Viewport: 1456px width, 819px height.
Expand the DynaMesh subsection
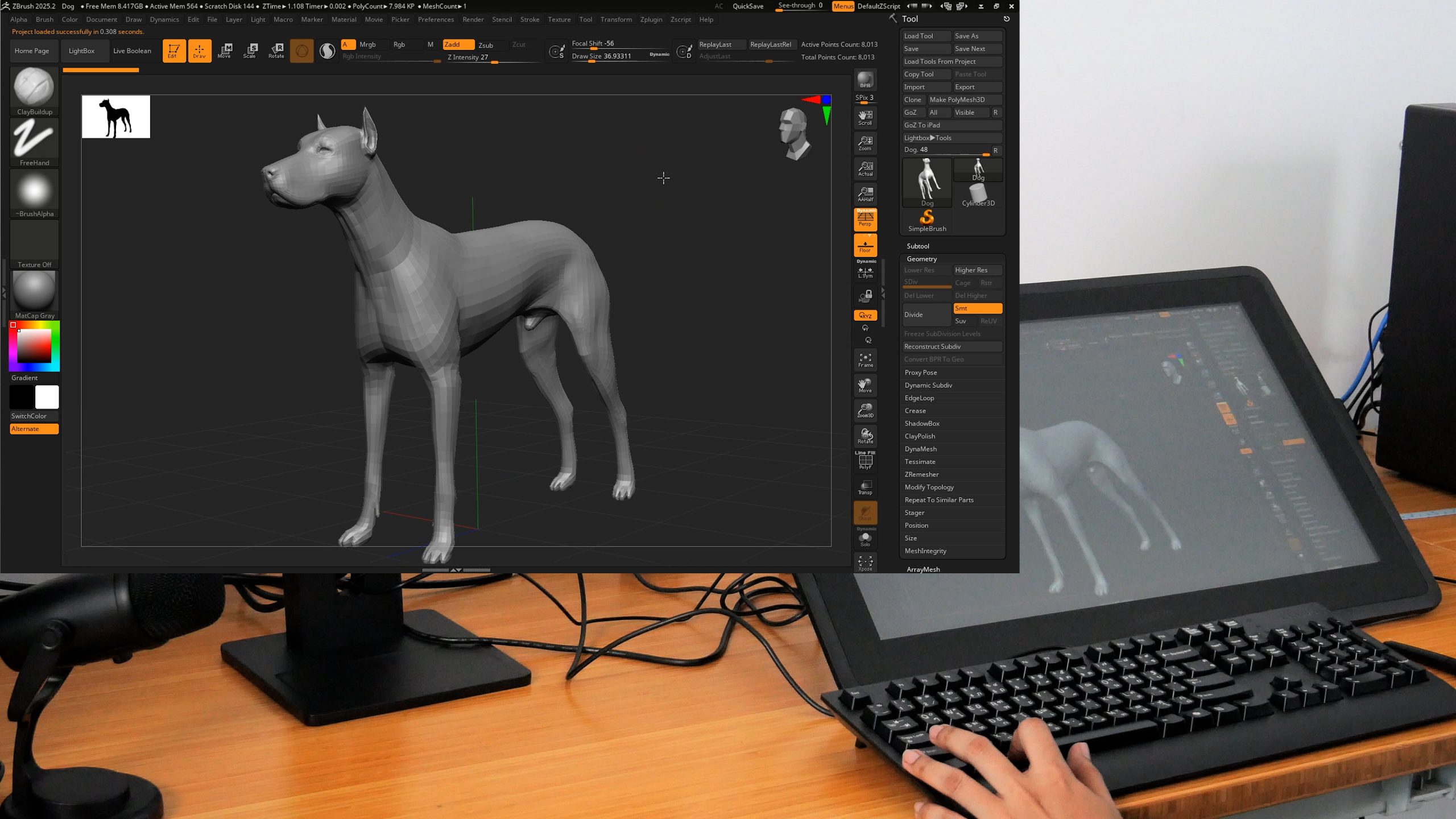[x=920, y=449]
